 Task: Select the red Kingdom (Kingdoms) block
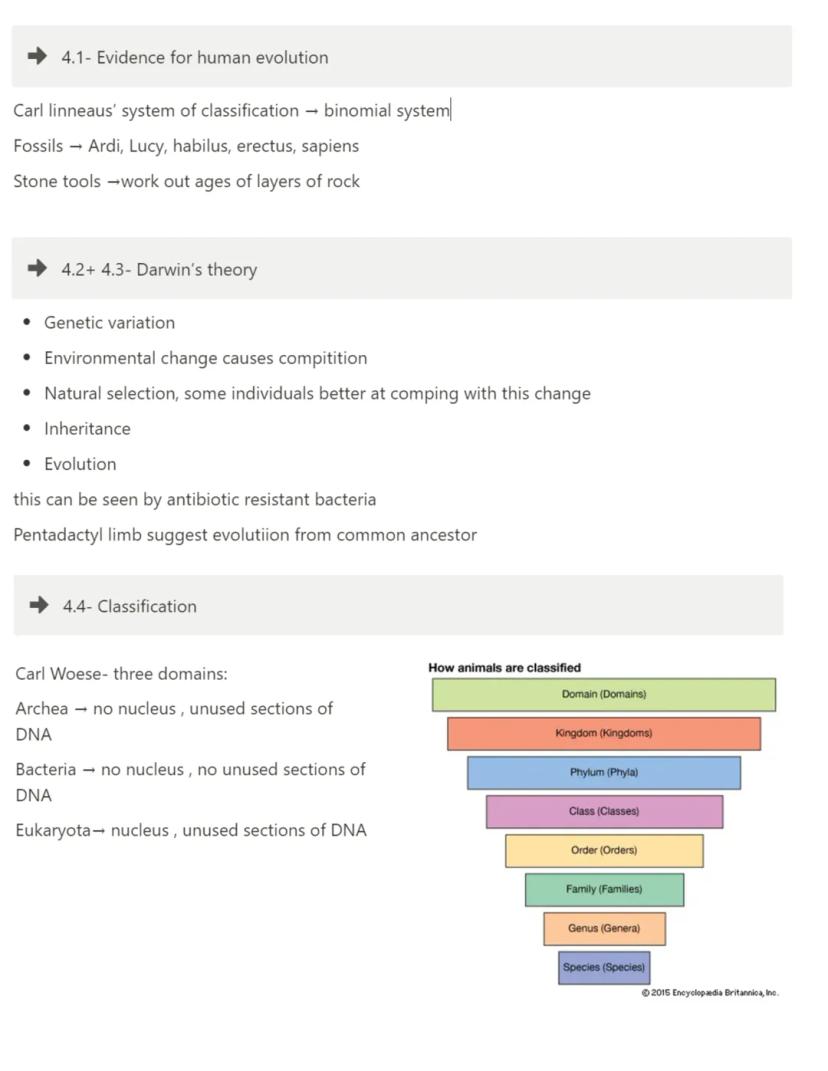[603, 733]
